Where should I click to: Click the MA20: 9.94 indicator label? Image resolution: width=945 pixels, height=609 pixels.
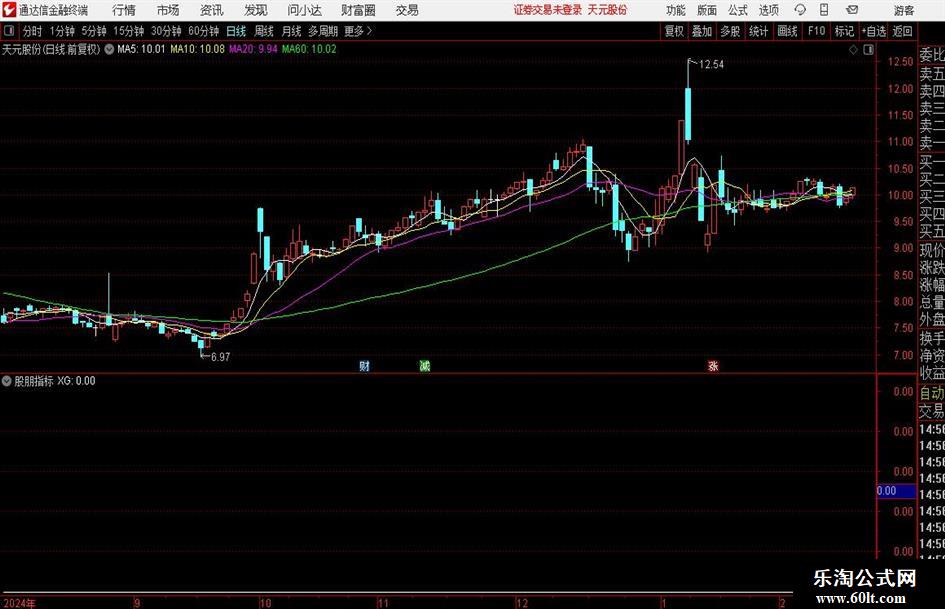[x=253, y=49]
